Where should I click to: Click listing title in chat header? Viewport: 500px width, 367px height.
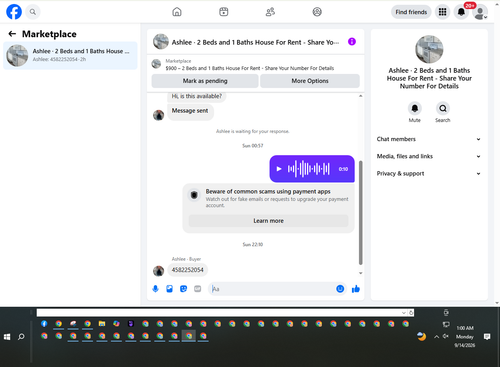click(255, 42)
